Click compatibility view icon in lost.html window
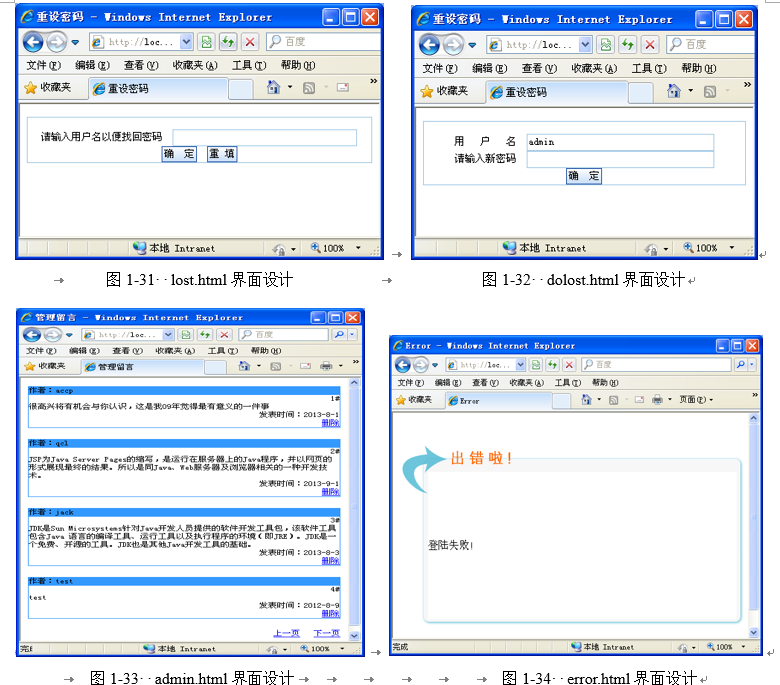 (206, 42)
